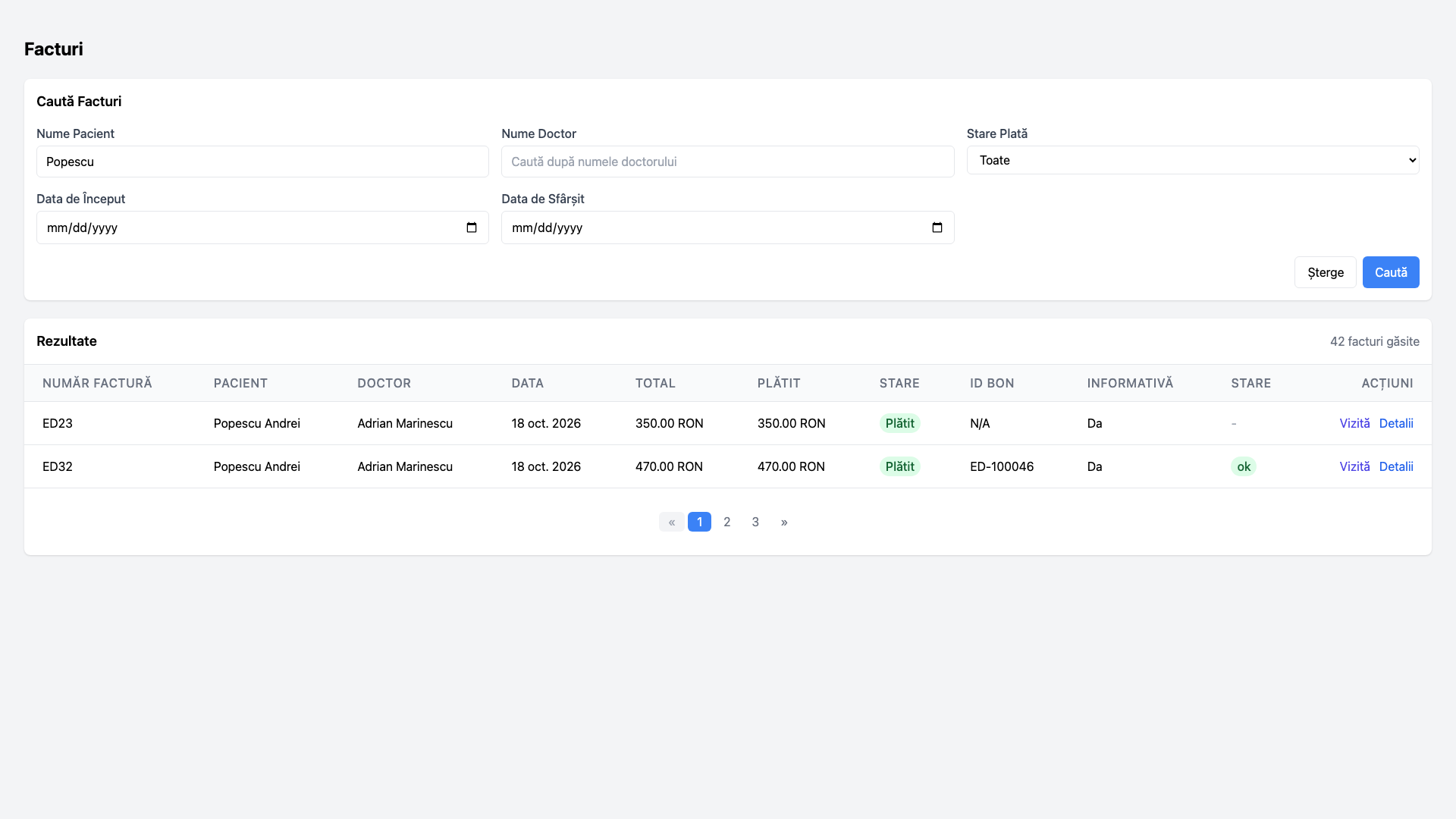This screenshot has height=819, width=1456.
Task: Click the Acțiuni column header
Action: coord(1387,383)
